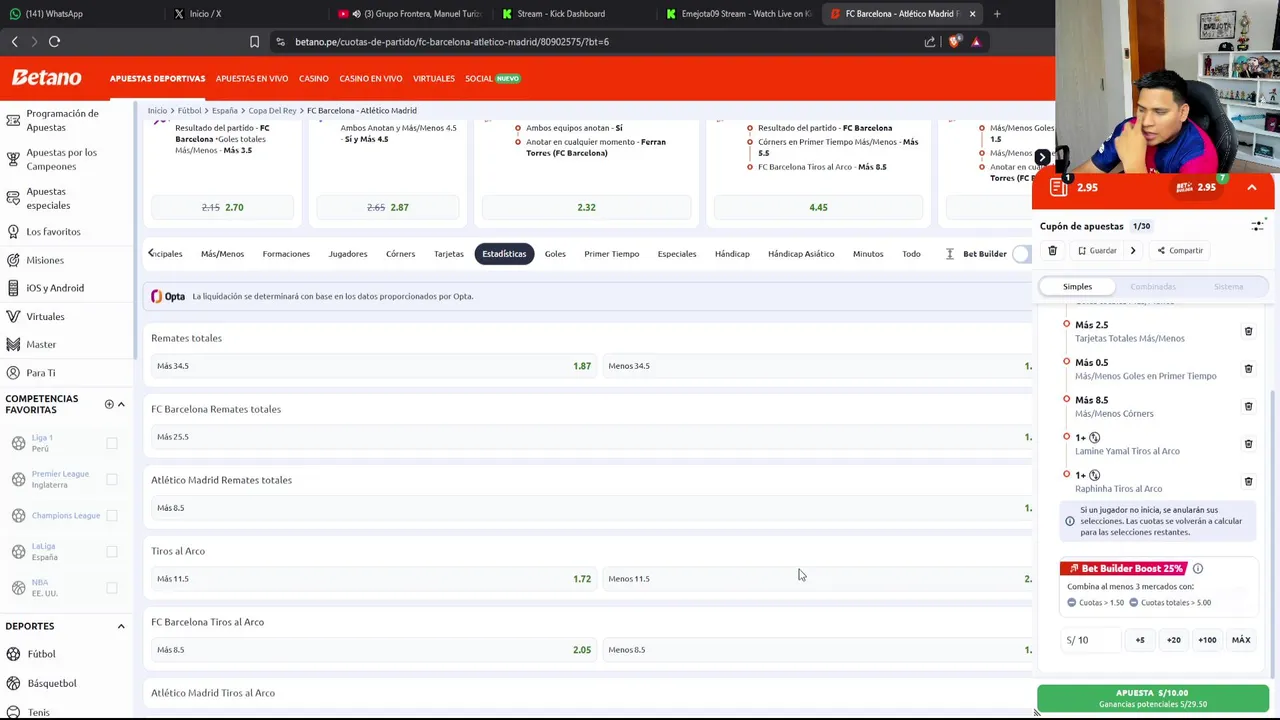This screenshot has height=720, width=1280.
Task: Click the stake amount input field
Action: pyautogui.click(x=1090, y=640)
